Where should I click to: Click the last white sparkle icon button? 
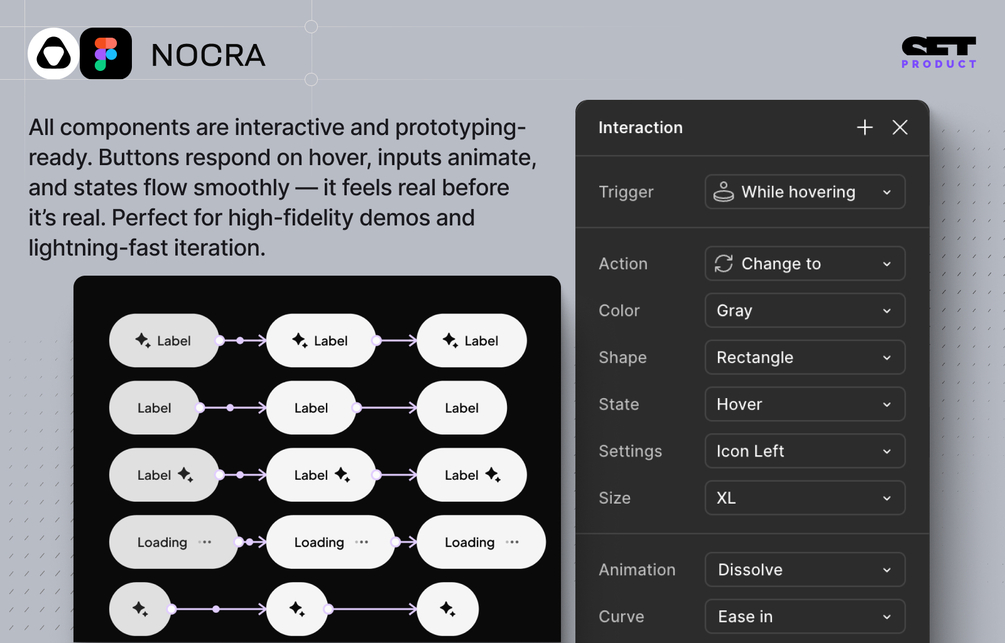(447, 609)
